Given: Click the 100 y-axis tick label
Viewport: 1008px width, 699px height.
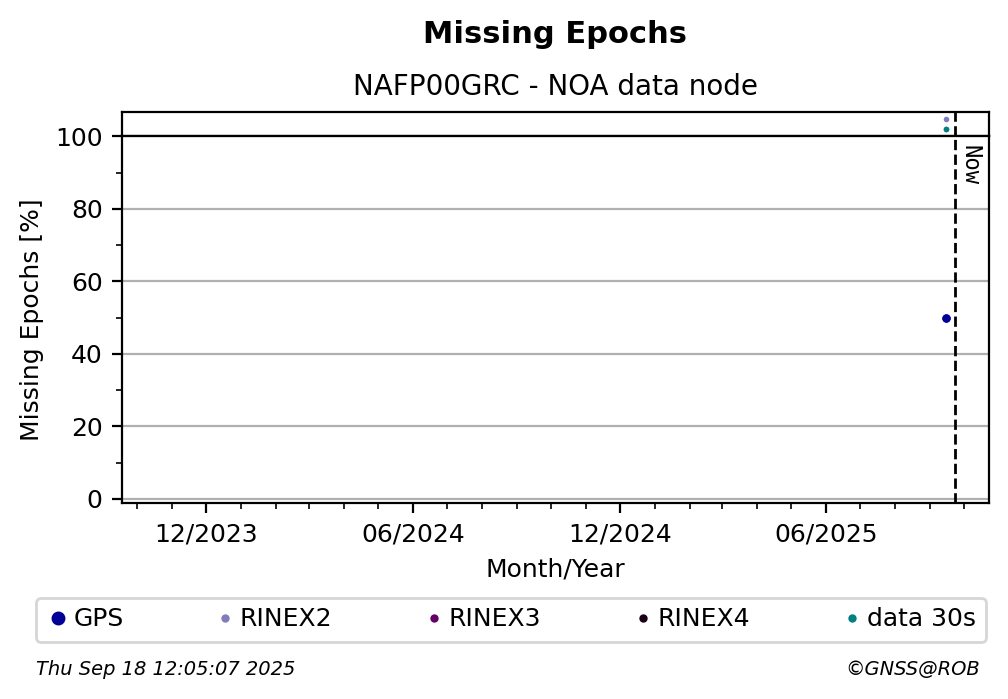Looking at the screenshot, I should click(x=79, y=137).
